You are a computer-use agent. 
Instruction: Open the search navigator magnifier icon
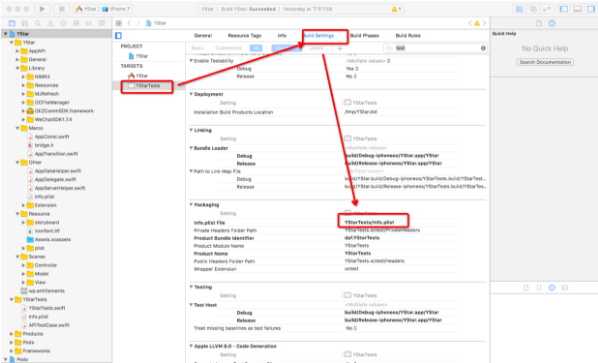37,23
